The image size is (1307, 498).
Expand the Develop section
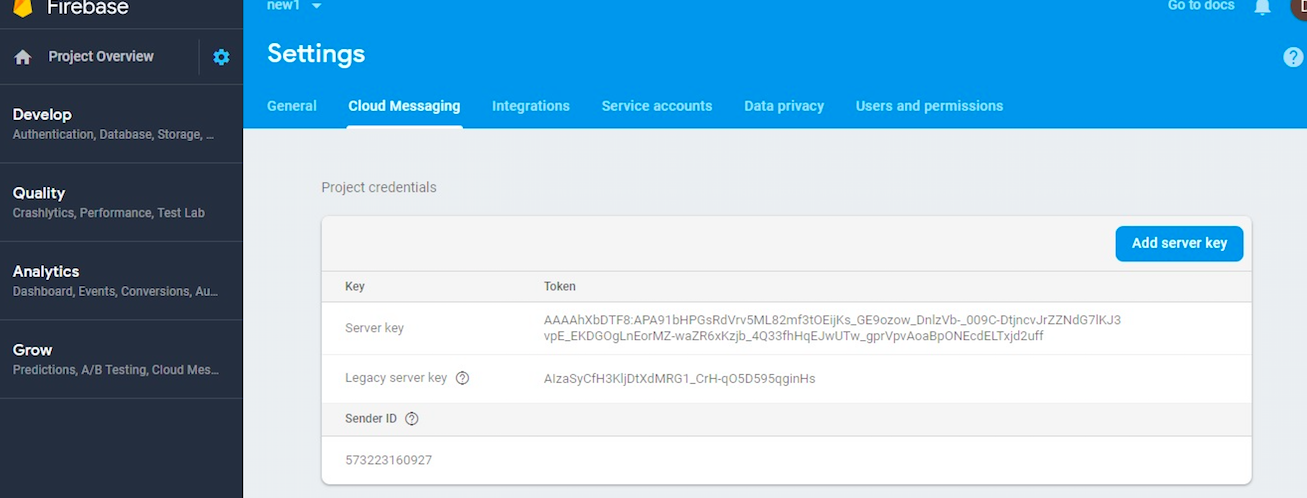click(121, 124)
